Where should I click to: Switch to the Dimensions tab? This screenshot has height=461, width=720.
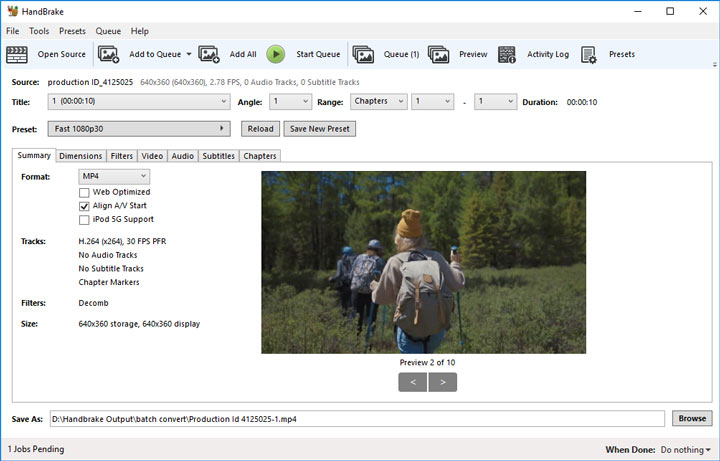click(80, 156)
